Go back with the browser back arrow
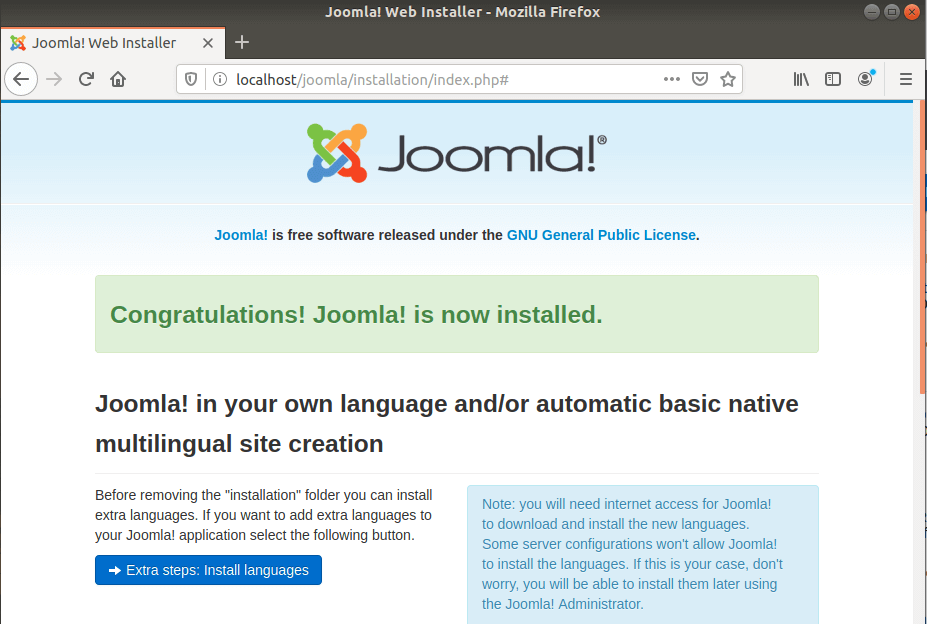 (21, 79)
